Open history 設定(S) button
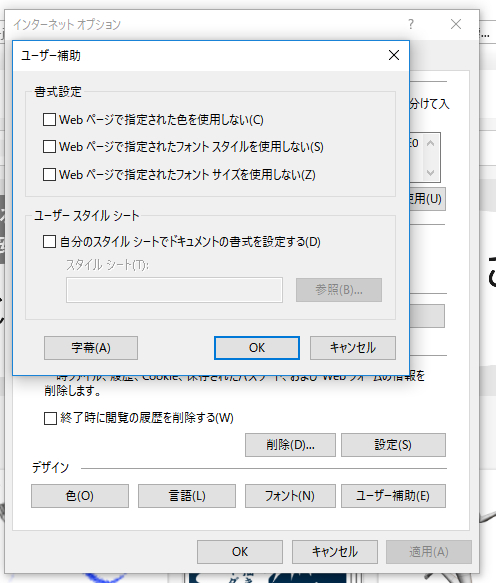The image size is (496, 583). click(x=393, y=445)
